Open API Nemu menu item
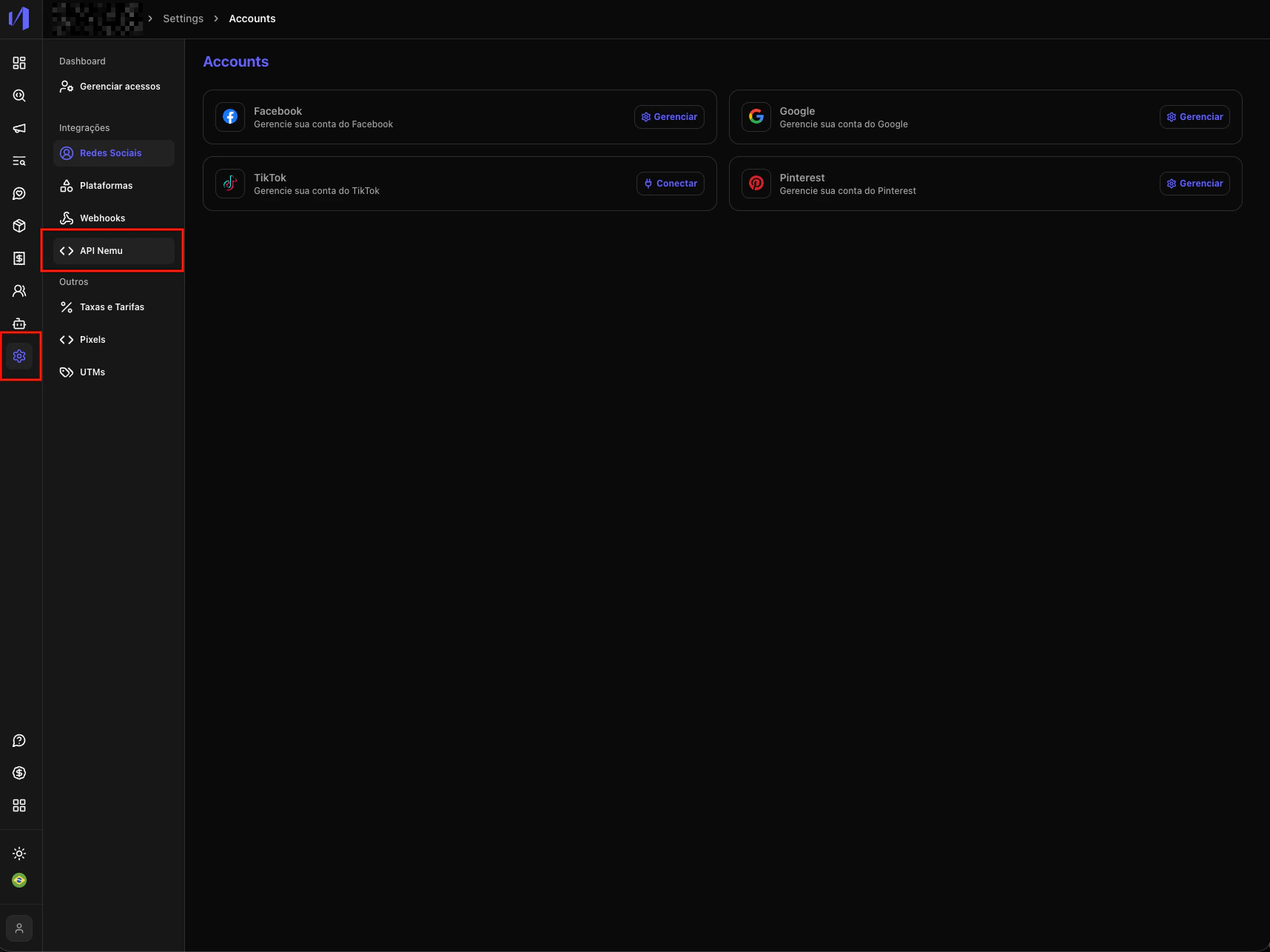This screenshot has height=952, width=1270. coord(114,251)
